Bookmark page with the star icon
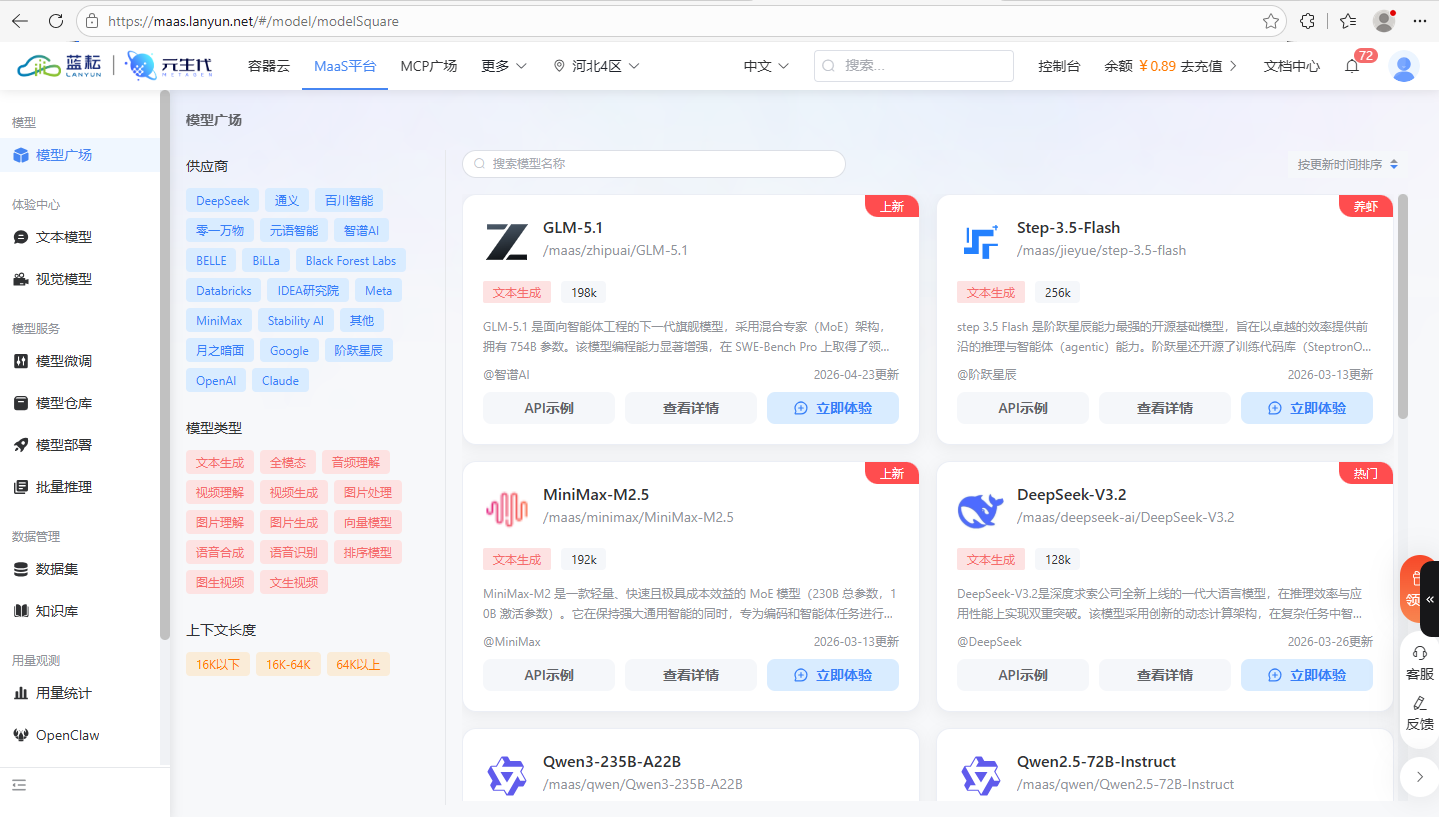The width and height of the screenshot is (1439, 817). pos(1271,20)
